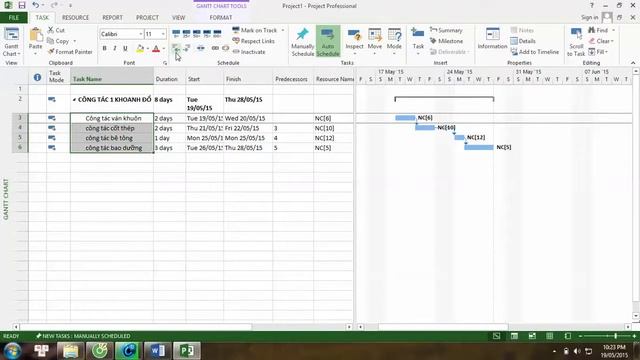Open the task Details pane
The width and height of the screenshot is (640, 360).
coord(523,41)
